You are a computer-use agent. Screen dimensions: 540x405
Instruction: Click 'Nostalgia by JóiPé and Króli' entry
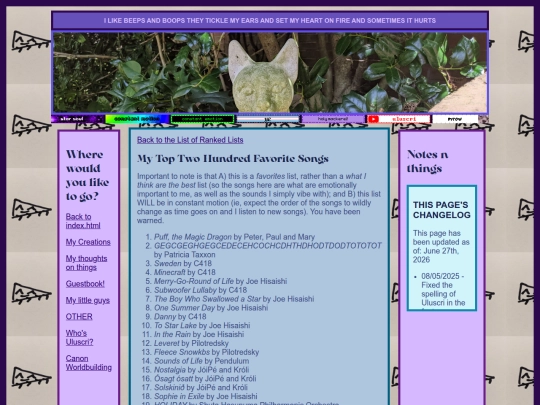point(201,370)
